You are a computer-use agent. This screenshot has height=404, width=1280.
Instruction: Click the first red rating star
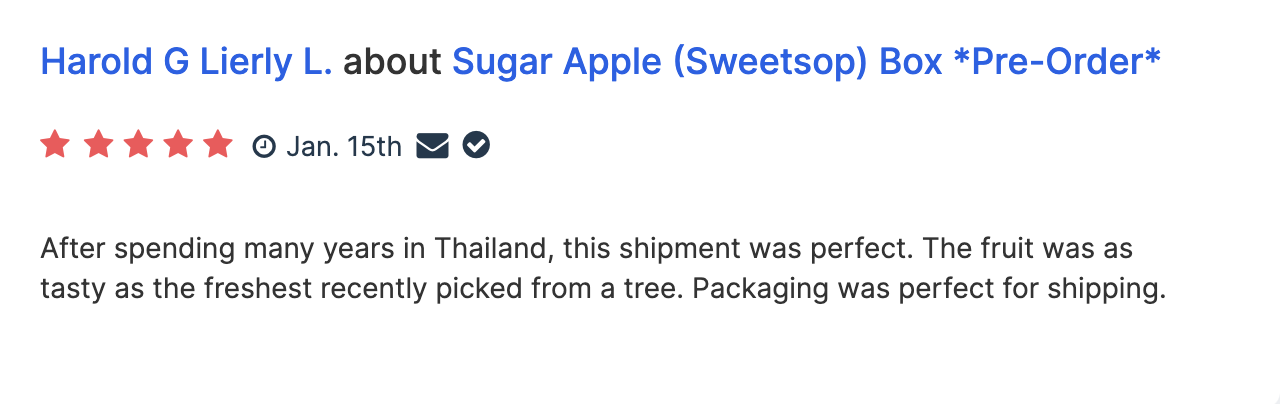coord(55,146)
